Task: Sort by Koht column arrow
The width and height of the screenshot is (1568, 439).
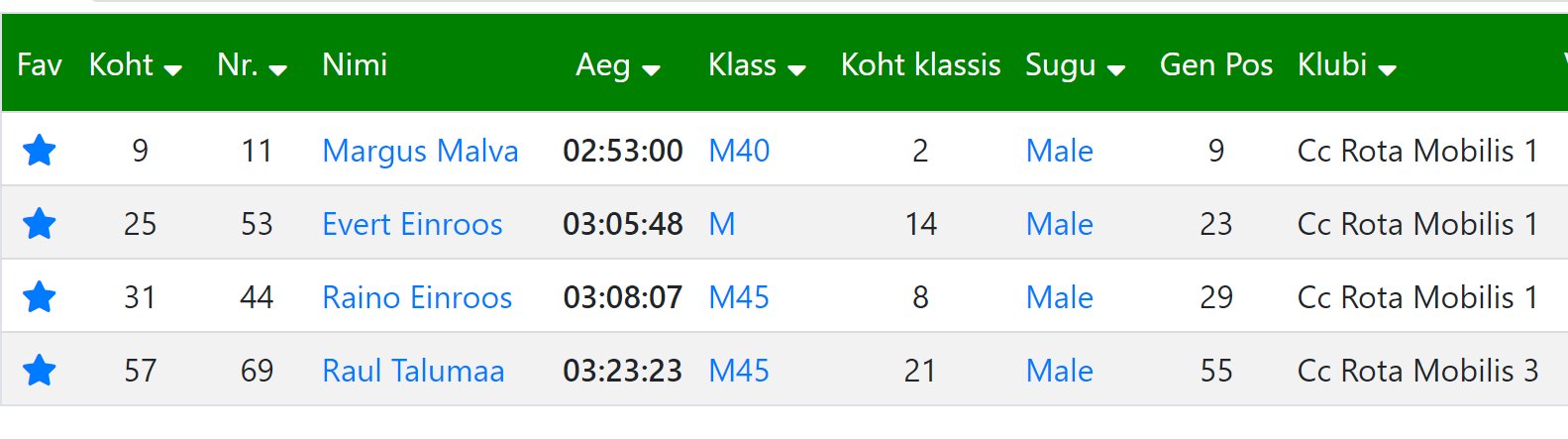Action: (172, 69)
